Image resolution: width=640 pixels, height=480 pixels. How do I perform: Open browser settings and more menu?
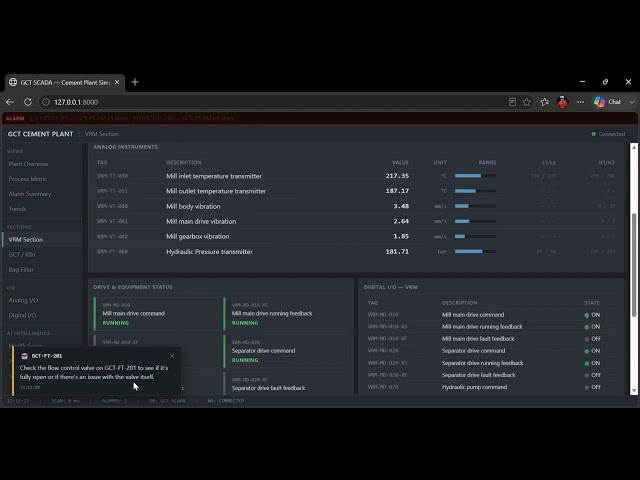(x=580, y=102)
